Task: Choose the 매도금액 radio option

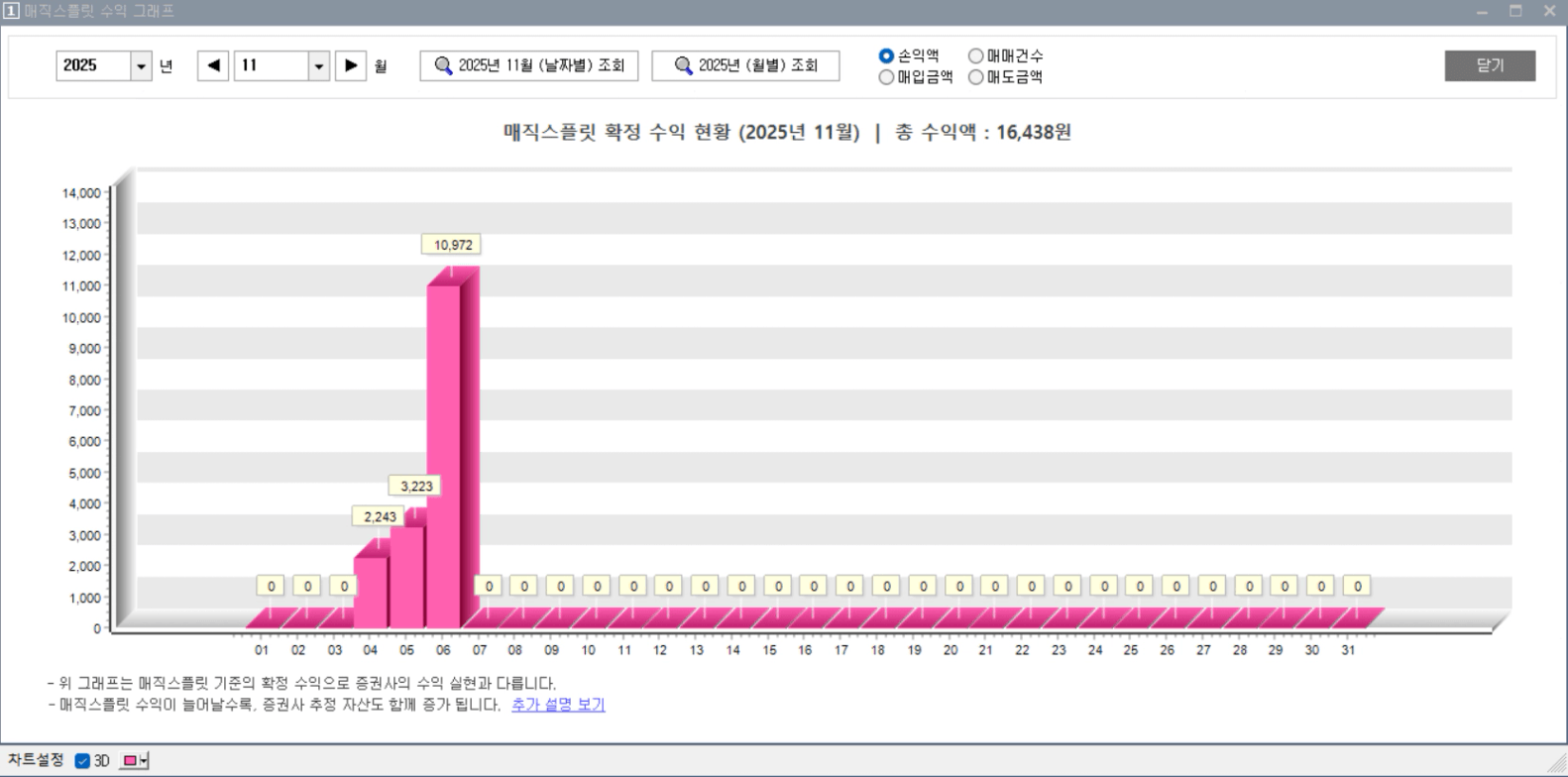Action: (x=976, y=77)
